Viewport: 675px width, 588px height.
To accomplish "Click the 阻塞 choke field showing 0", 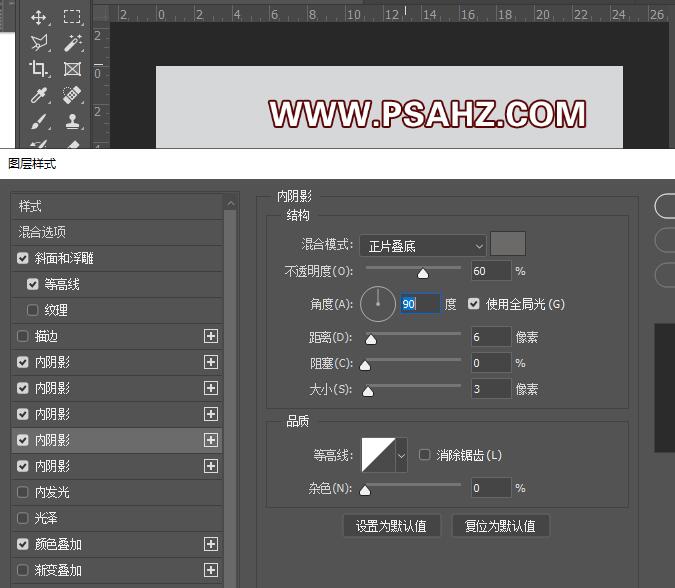I will (x=491, y=363).
